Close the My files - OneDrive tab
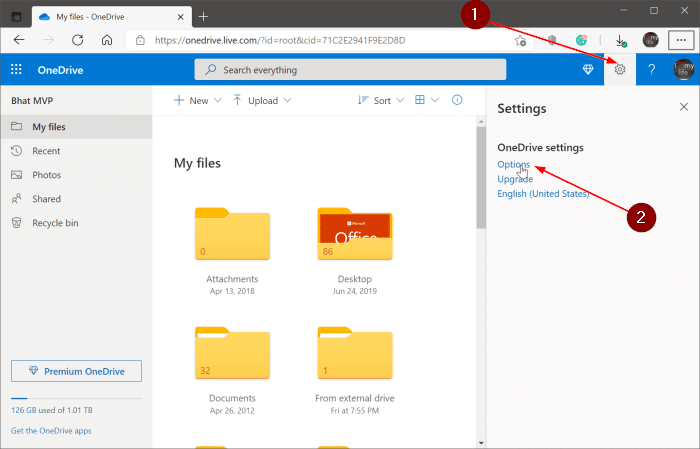 pos(180,17)
